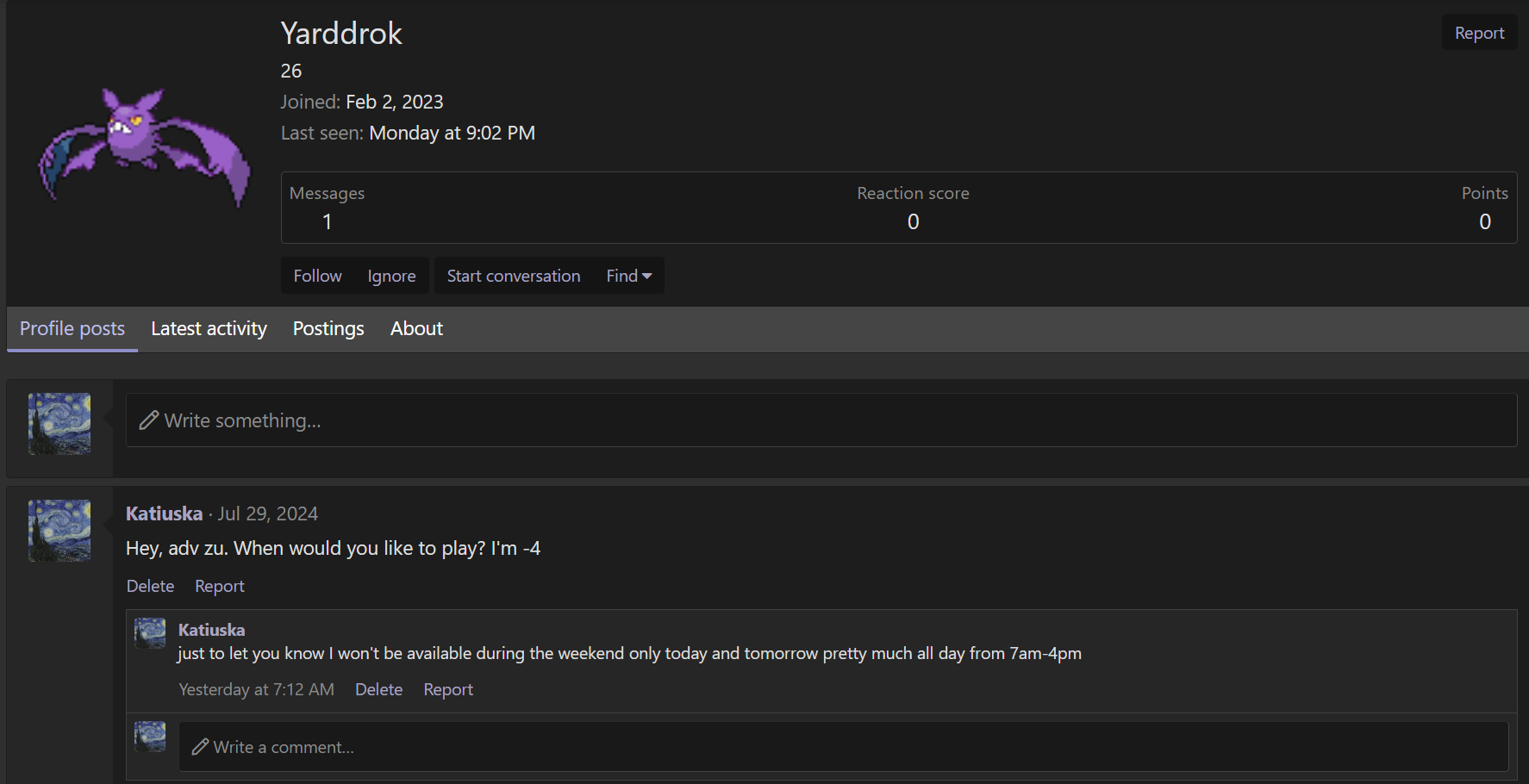The width and height of the screenshot is (1529, 784).
Task: Open the Katiuska username link on profile post
Action: [164, 513]
